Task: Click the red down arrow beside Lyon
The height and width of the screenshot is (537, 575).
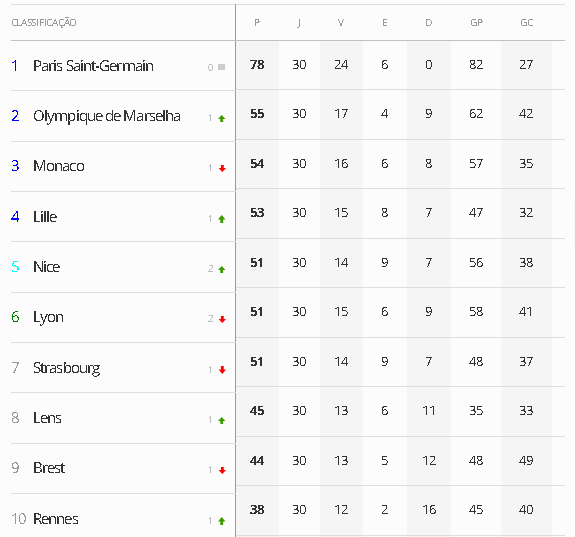Action: tap(222, 319)
